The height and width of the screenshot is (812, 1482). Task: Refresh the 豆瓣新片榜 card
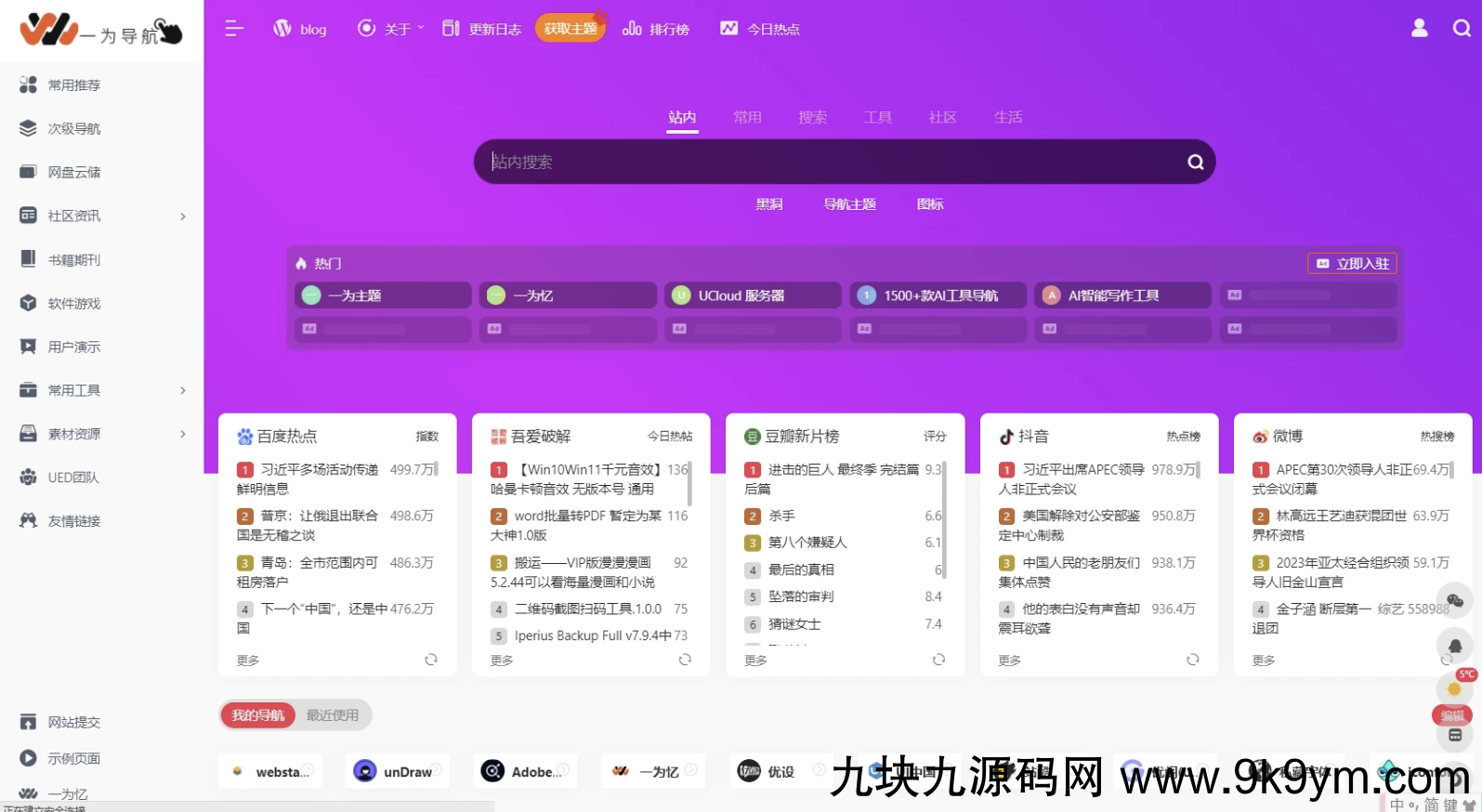[x=938, y=660]
